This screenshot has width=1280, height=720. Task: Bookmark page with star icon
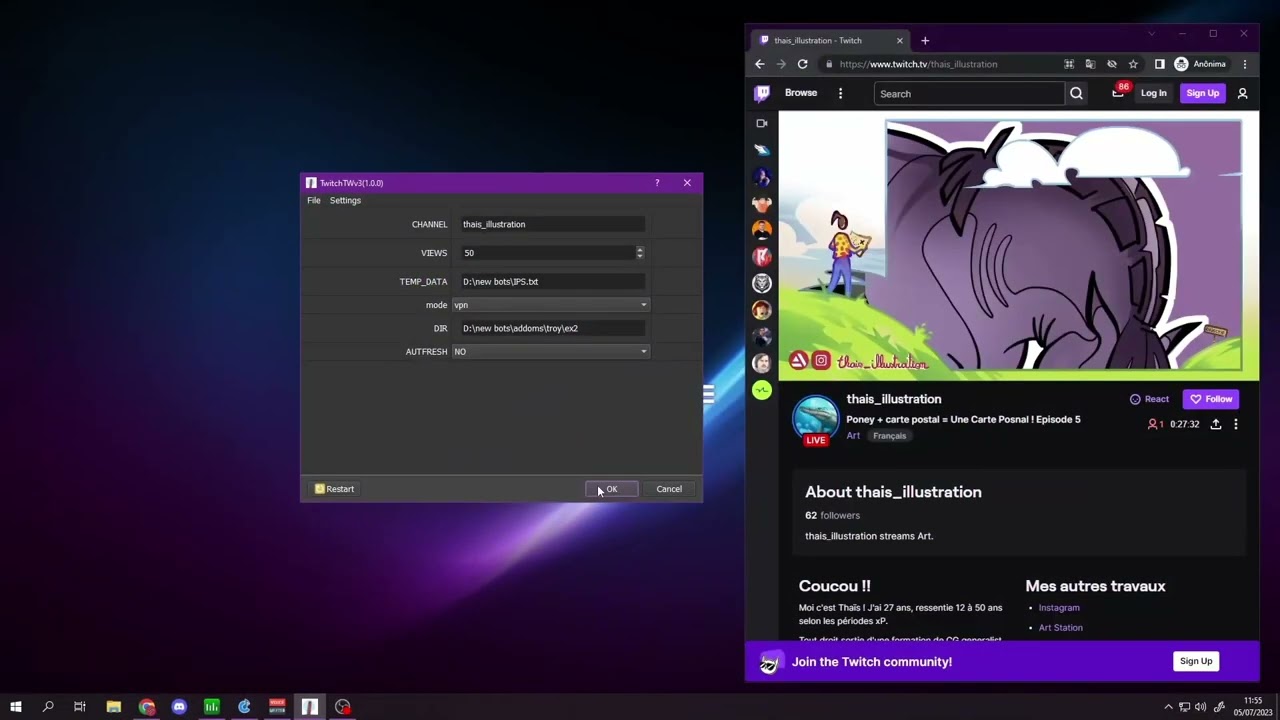(x=1133, y=64)
